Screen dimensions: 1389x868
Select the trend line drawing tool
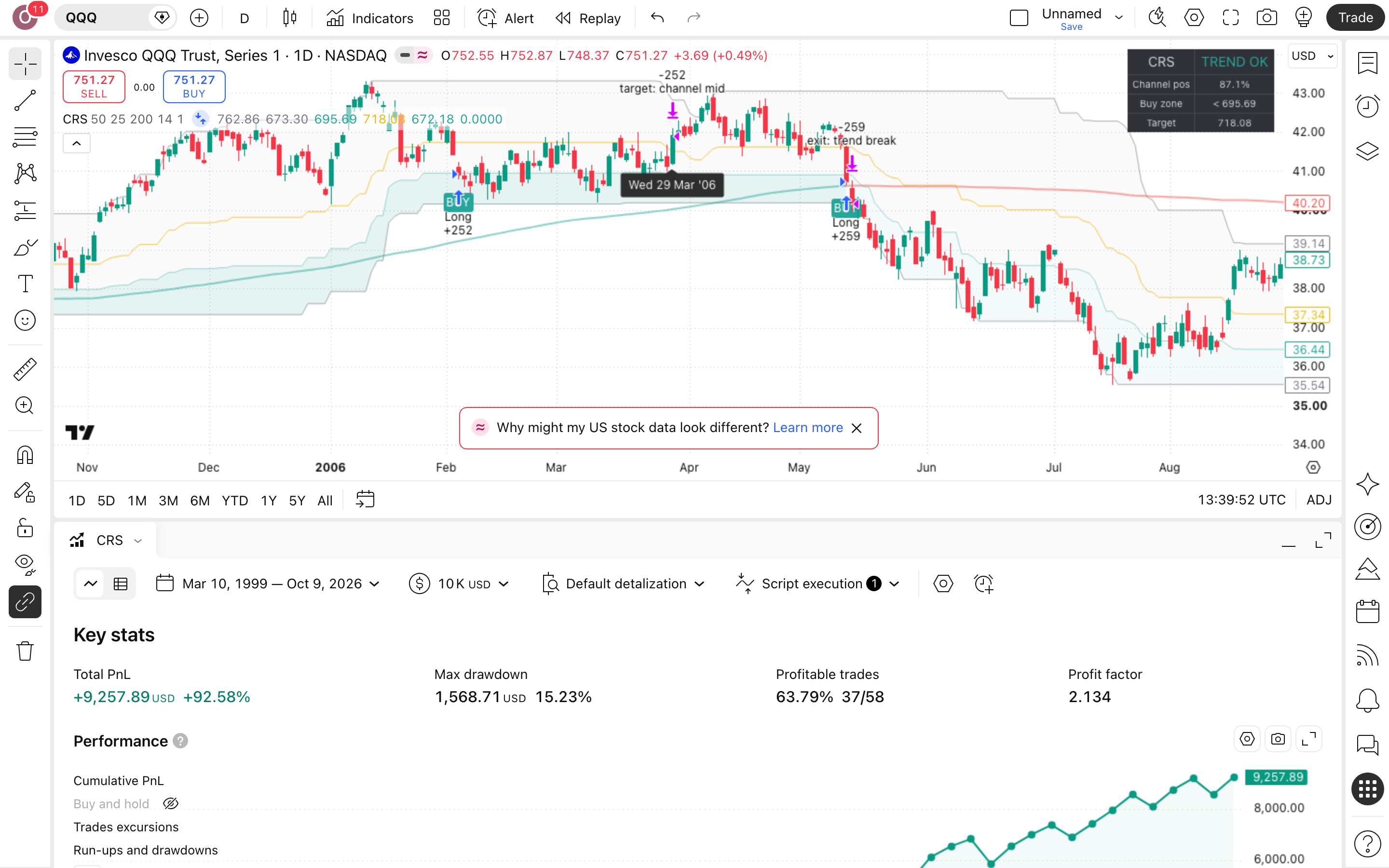click(x=25, y=100)
